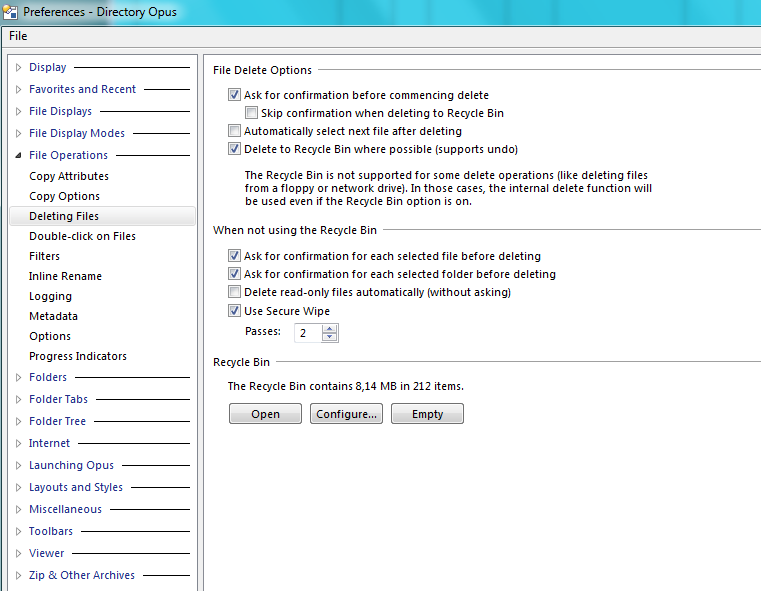Screen dimensions: 761x591
Task: Select the Miscellaneous heading
Action: (x=66, y=509)
